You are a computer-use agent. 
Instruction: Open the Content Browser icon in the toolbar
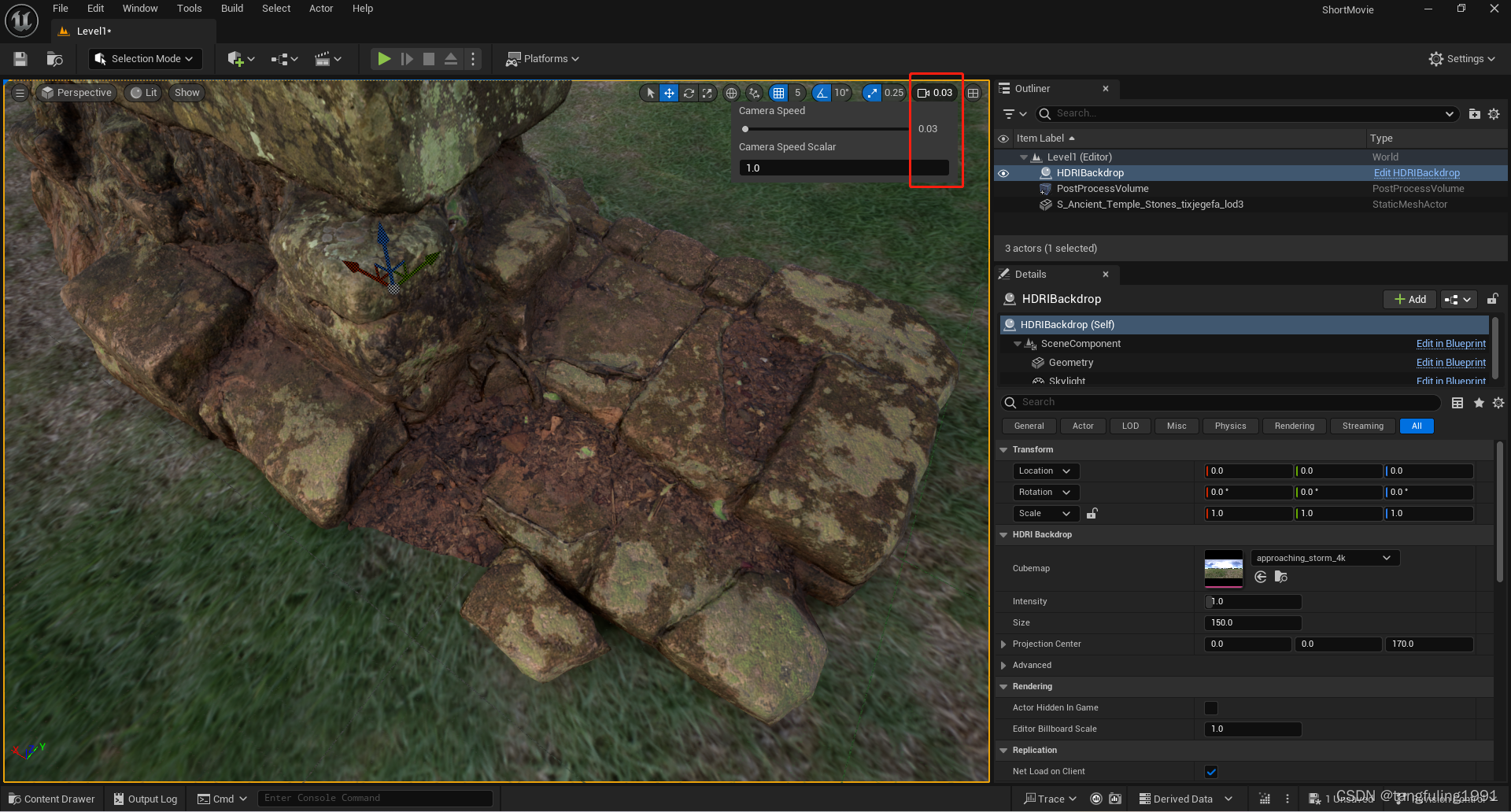point(54,59)
